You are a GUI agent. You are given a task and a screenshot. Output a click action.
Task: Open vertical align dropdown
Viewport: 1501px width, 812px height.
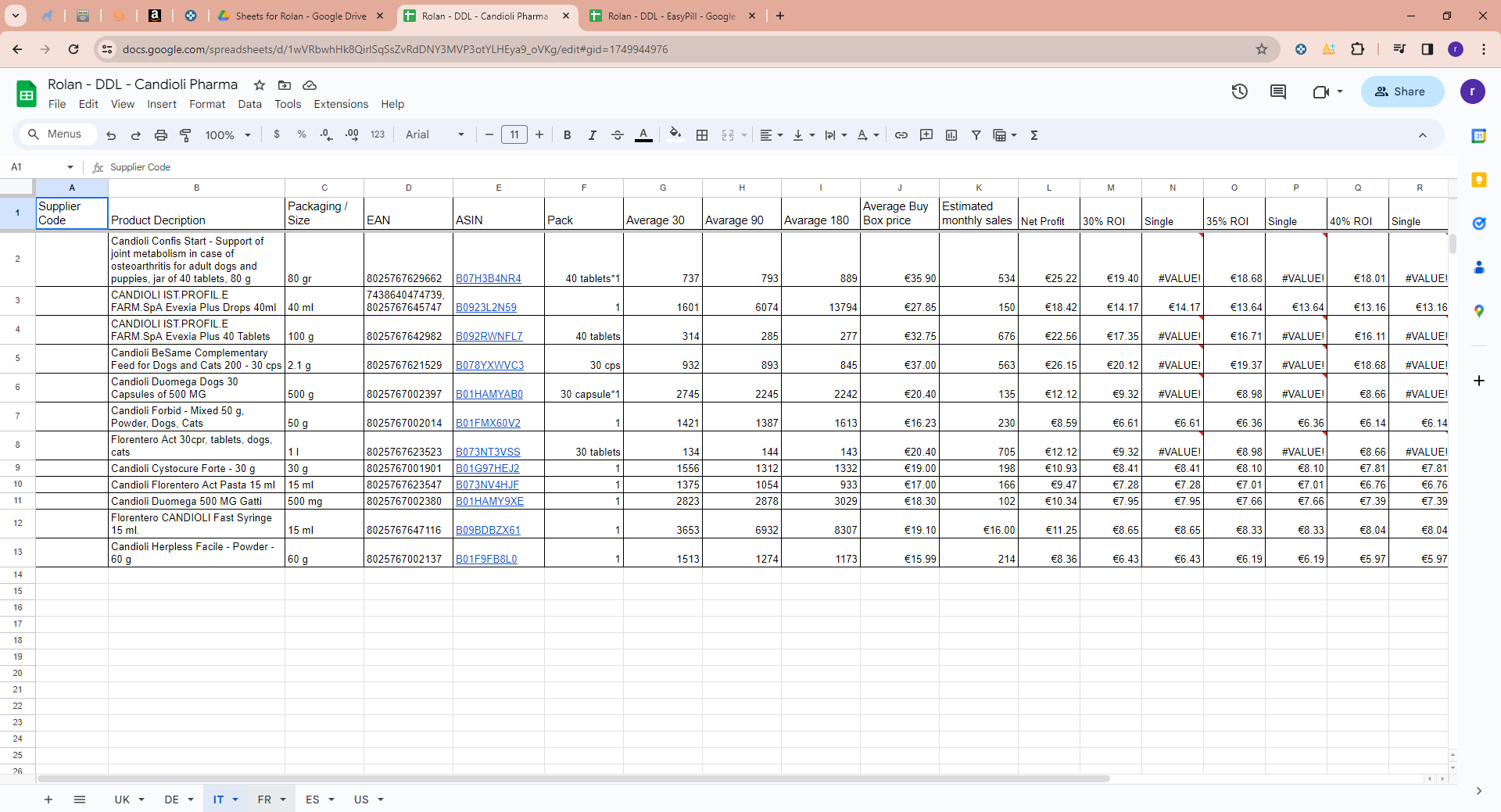pyautogui.click(x=804, y=135)
